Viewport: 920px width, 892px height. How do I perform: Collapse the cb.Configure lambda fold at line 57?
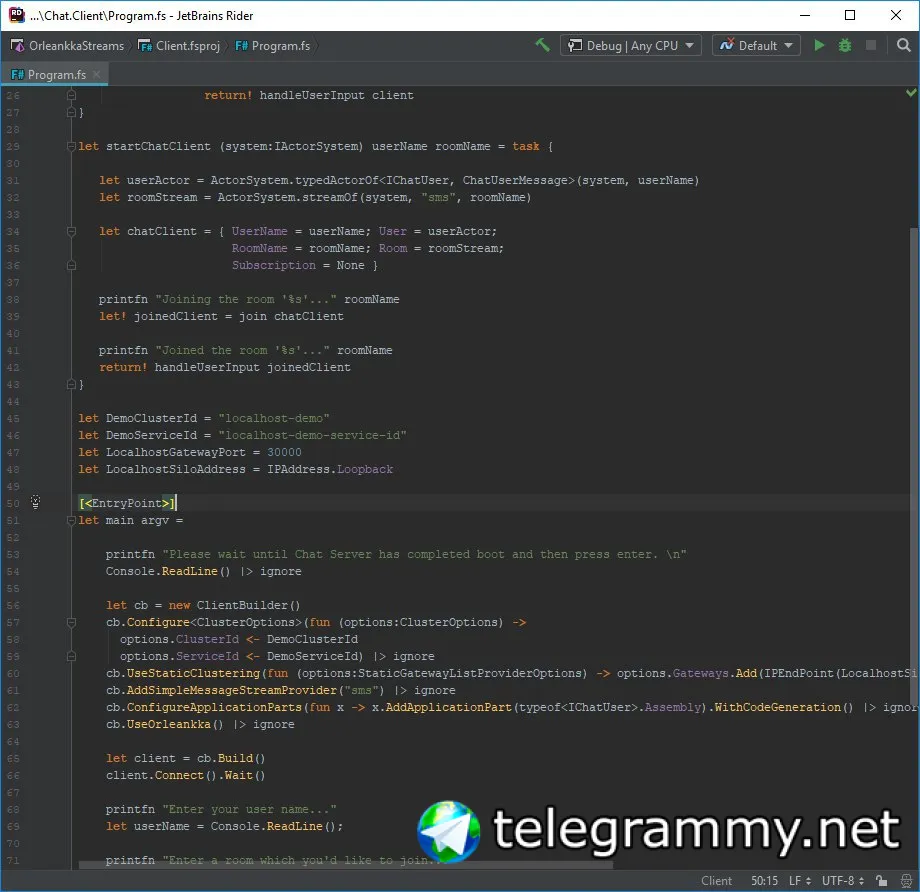(71, 622)
